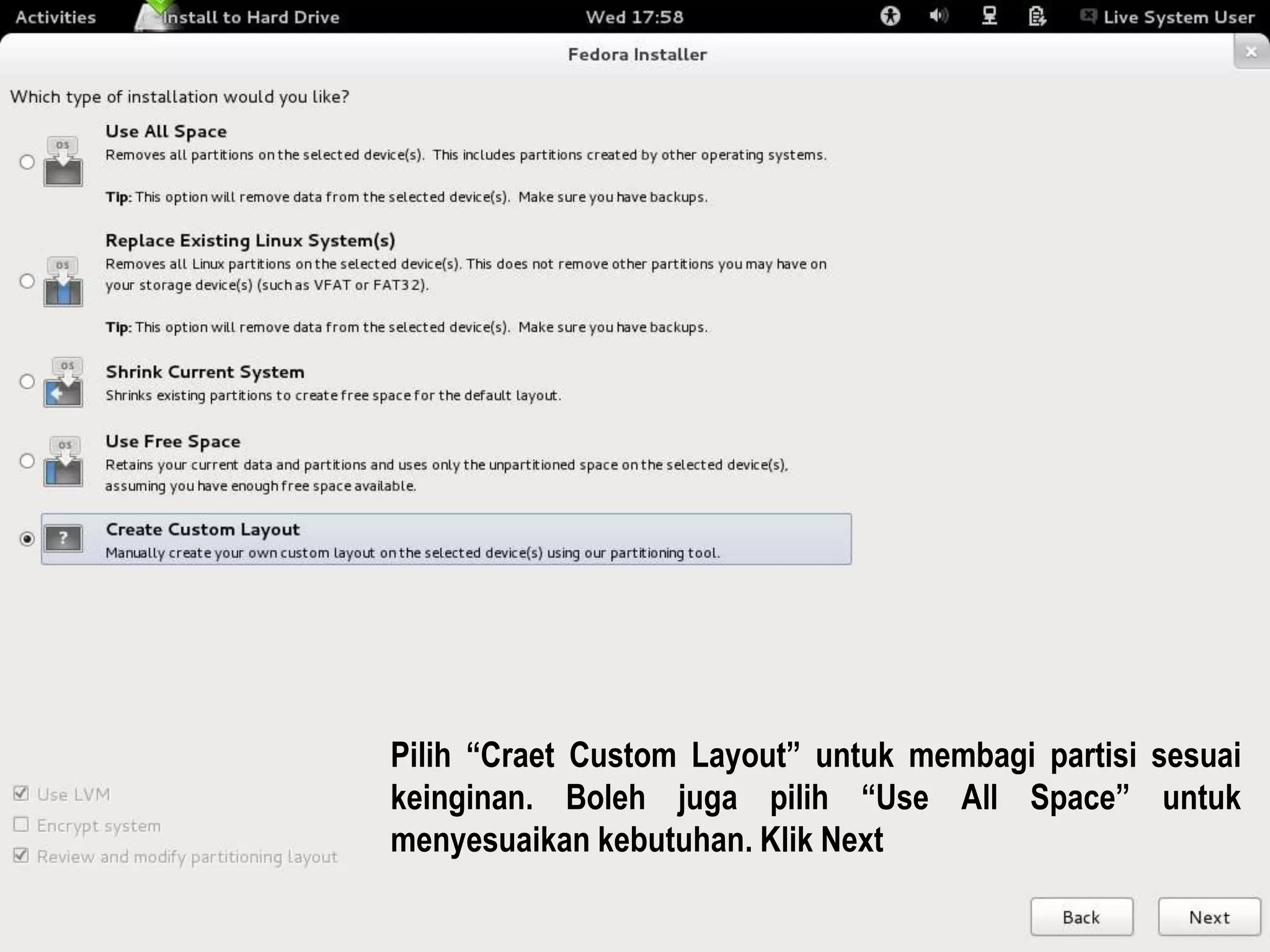Click the Use Free Space heading
The image size is (1270, 952).
[x=173, y=441]
